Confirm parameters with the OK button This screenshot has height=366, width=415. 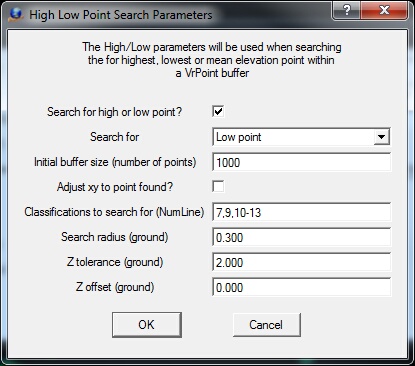[147, 325]
